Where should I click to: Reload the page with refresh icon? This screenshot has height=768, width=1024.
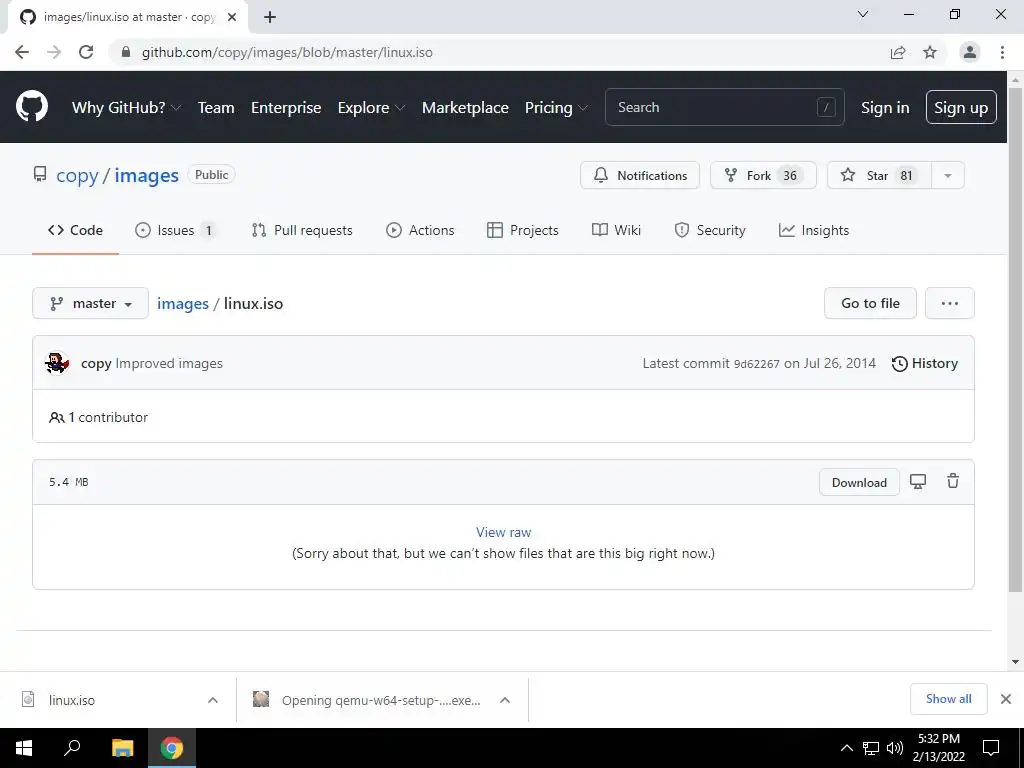pyautogui.click(x=86, y=52)
